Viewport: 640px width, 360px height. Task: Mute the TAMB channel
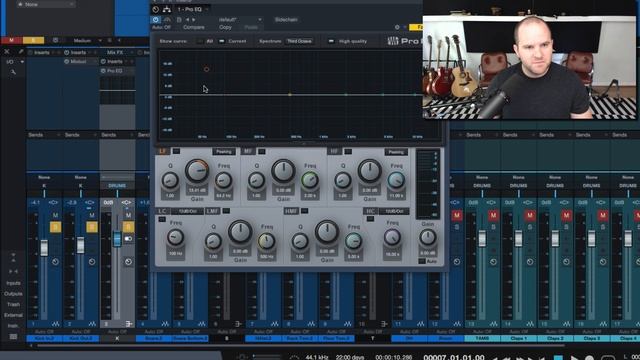493,215
